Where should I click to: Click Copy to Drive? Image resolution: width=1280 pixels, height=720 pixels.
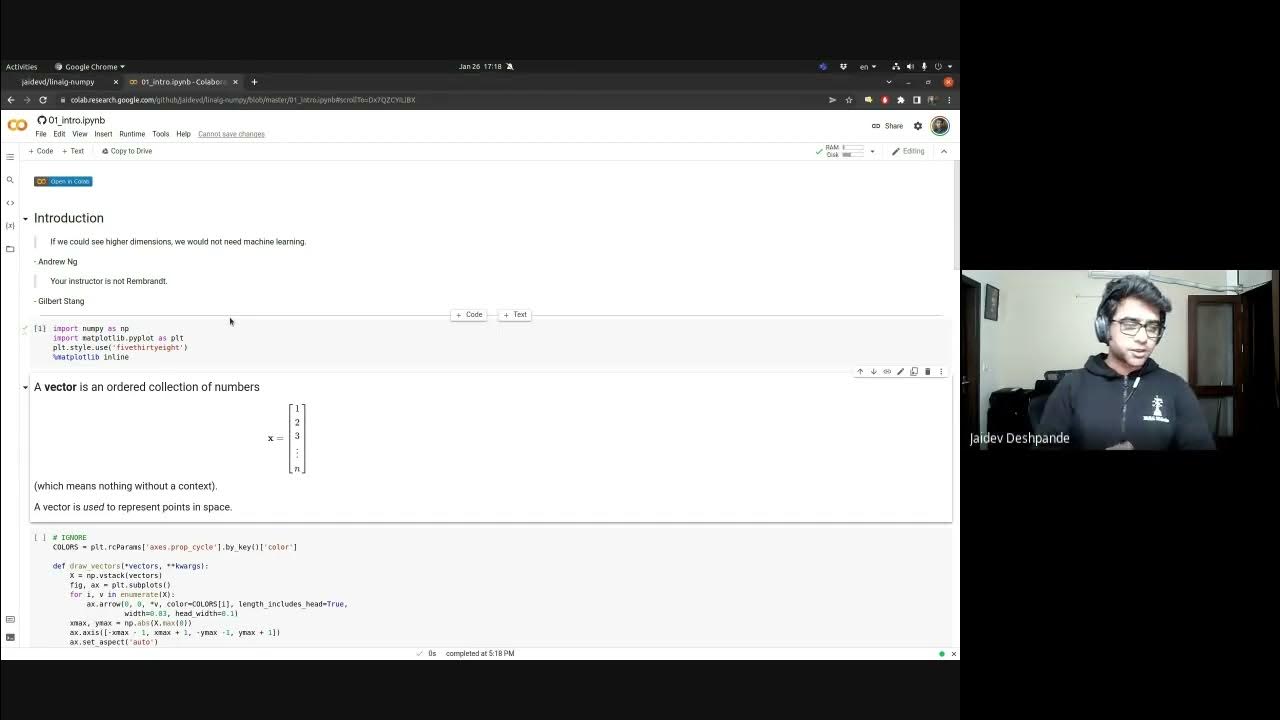point(127,151)
